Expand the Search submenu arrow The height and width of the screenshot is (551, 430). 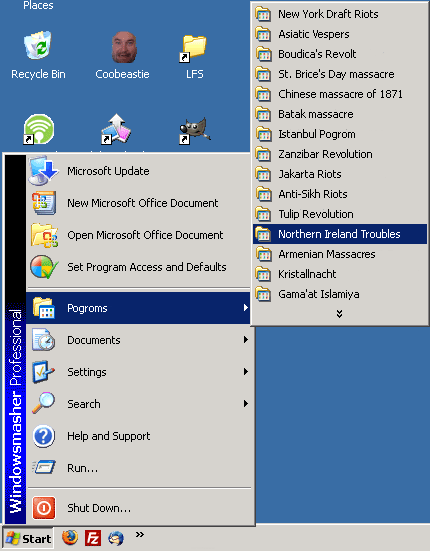(x=246, y=403)
